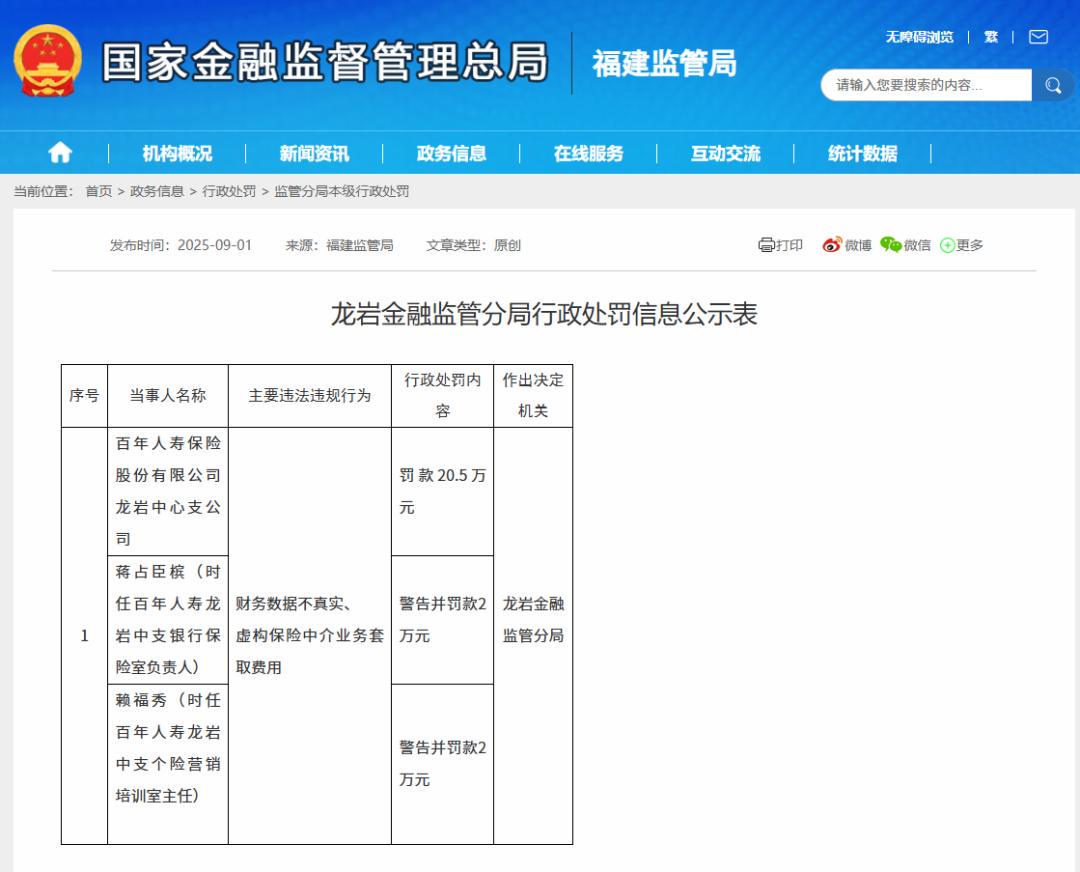Click 首页 in the breadcrumb
1080x872 pixels.
(x=98, y=191)
